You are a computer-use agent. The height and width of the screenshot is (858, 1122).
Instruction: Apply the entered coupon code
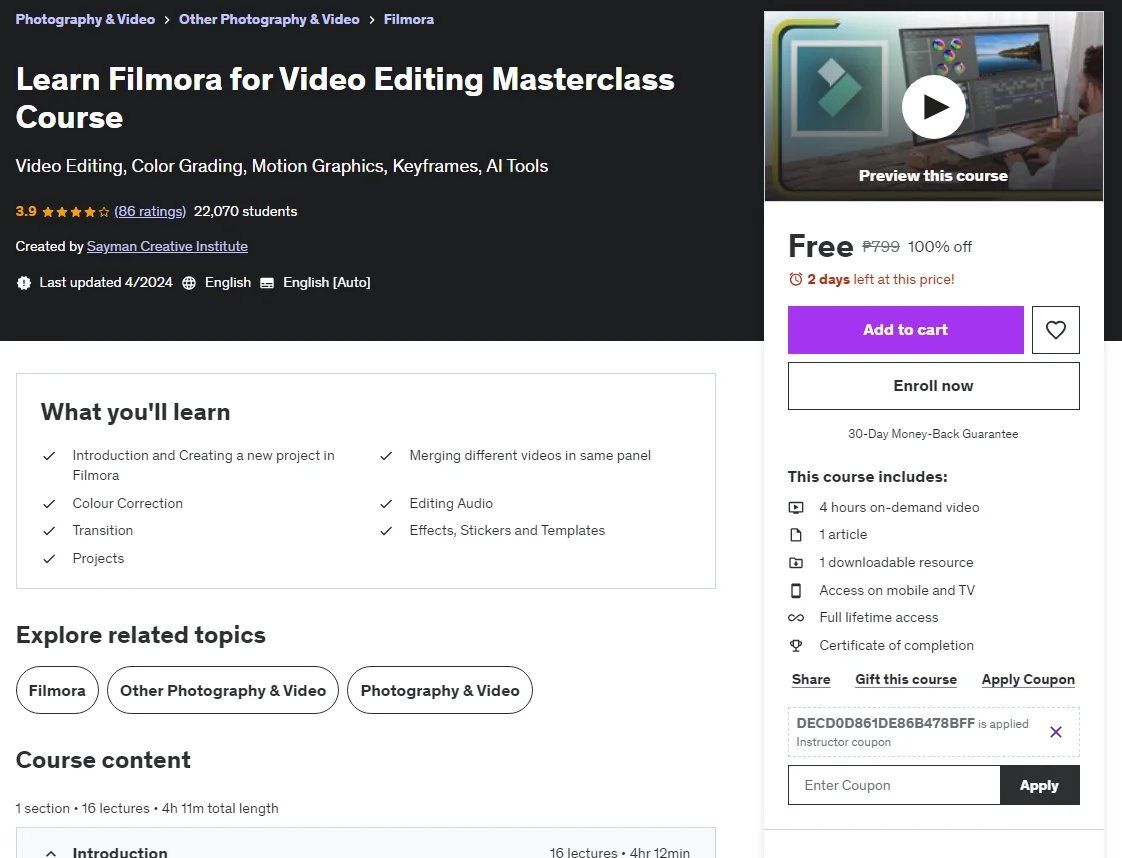(1039, 785)
